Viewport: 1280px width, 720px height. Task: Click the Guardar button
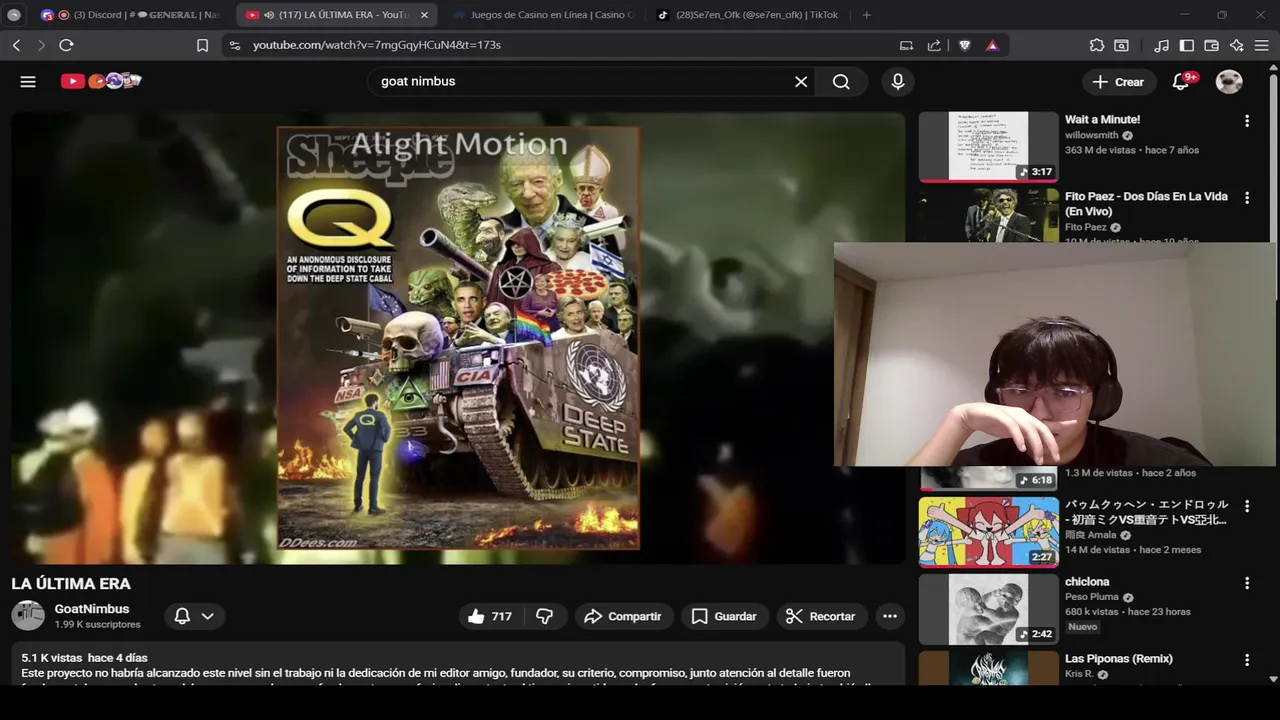724,616
